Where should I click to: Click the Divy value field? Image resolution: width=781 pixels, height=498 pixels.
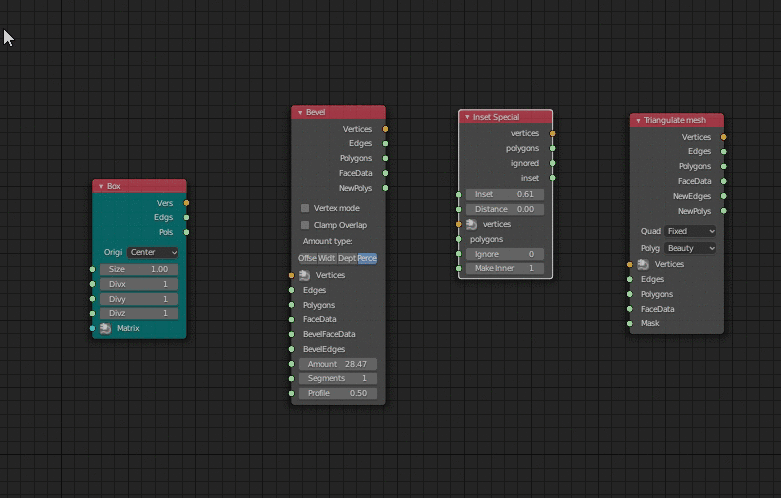139,299
